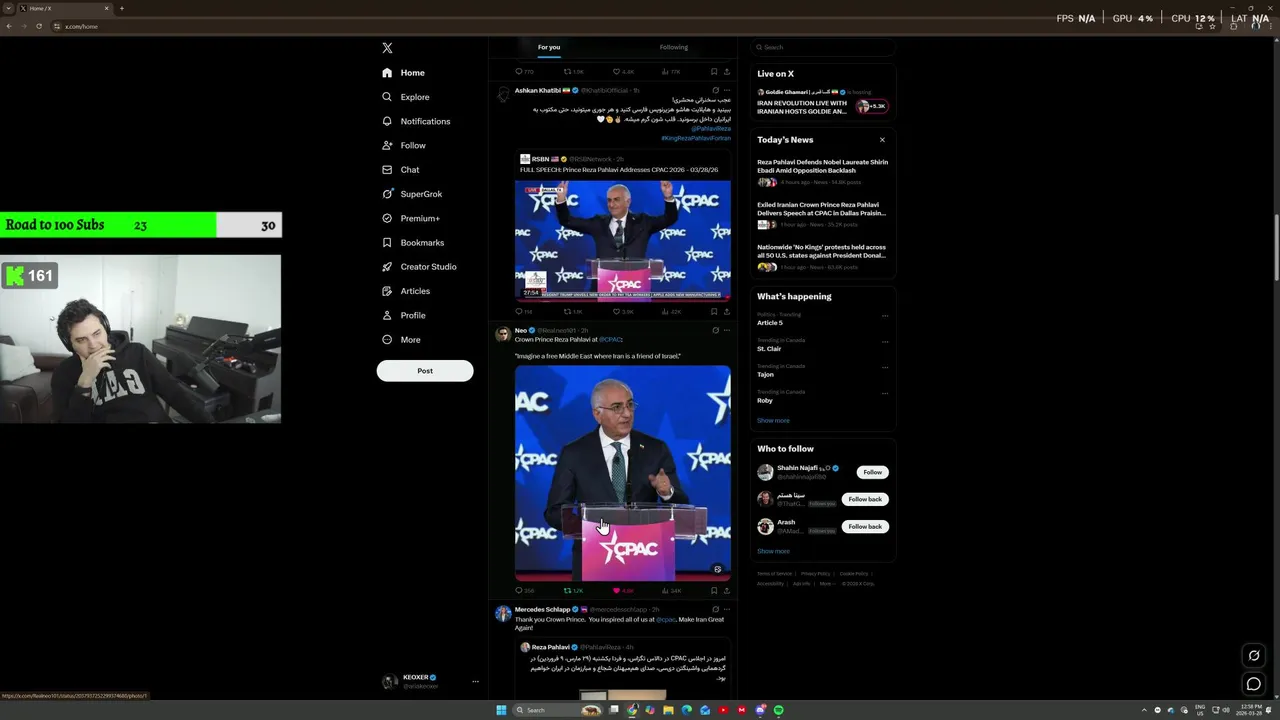This screenshot has width=1280, height=720.
Task: Click the Windows Start button
Action: pyautogui.click(x=501, y=710)
